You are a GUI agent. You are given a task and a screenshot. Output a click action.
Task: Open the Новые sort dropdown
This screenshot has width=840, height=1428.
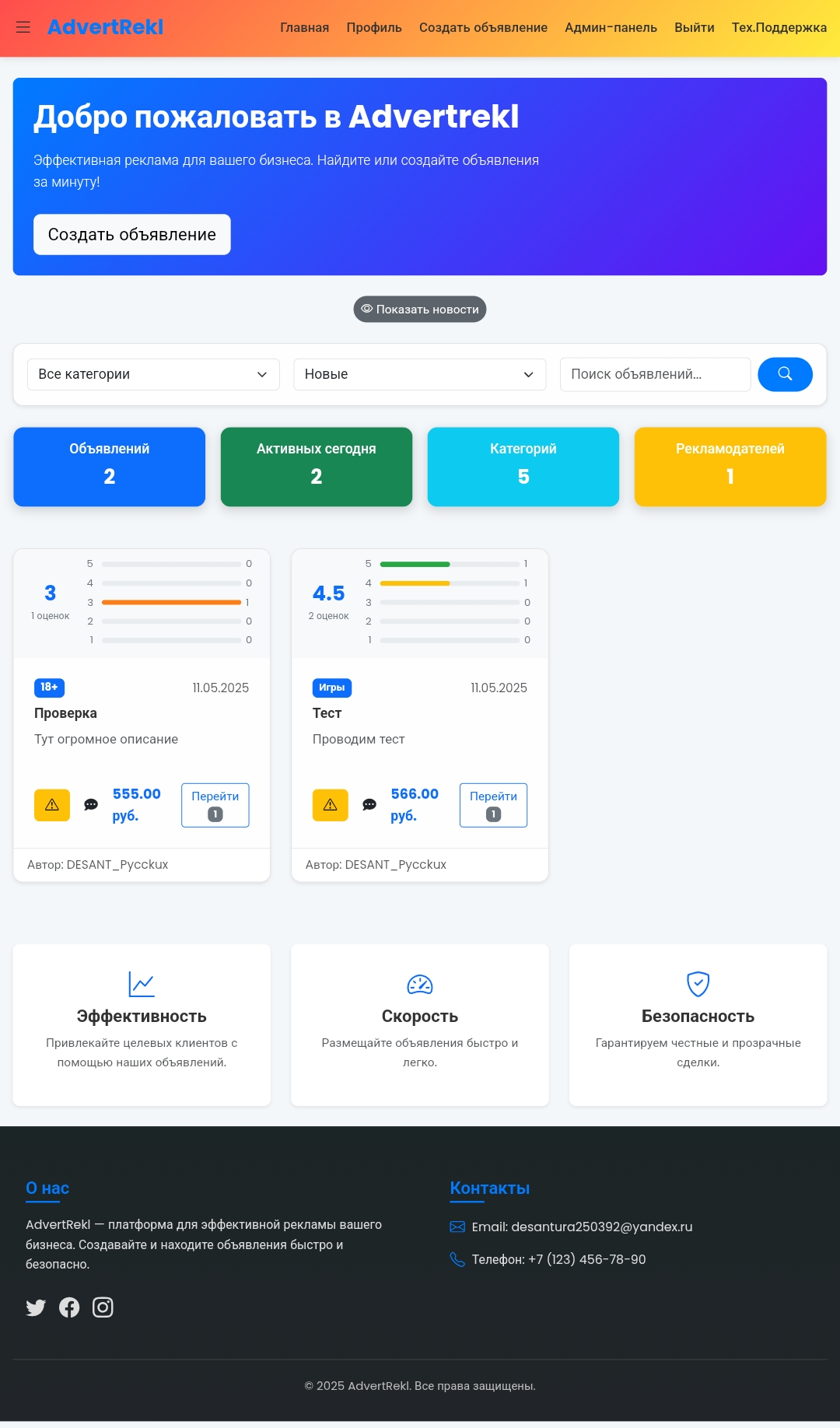(x=419, y=374)
